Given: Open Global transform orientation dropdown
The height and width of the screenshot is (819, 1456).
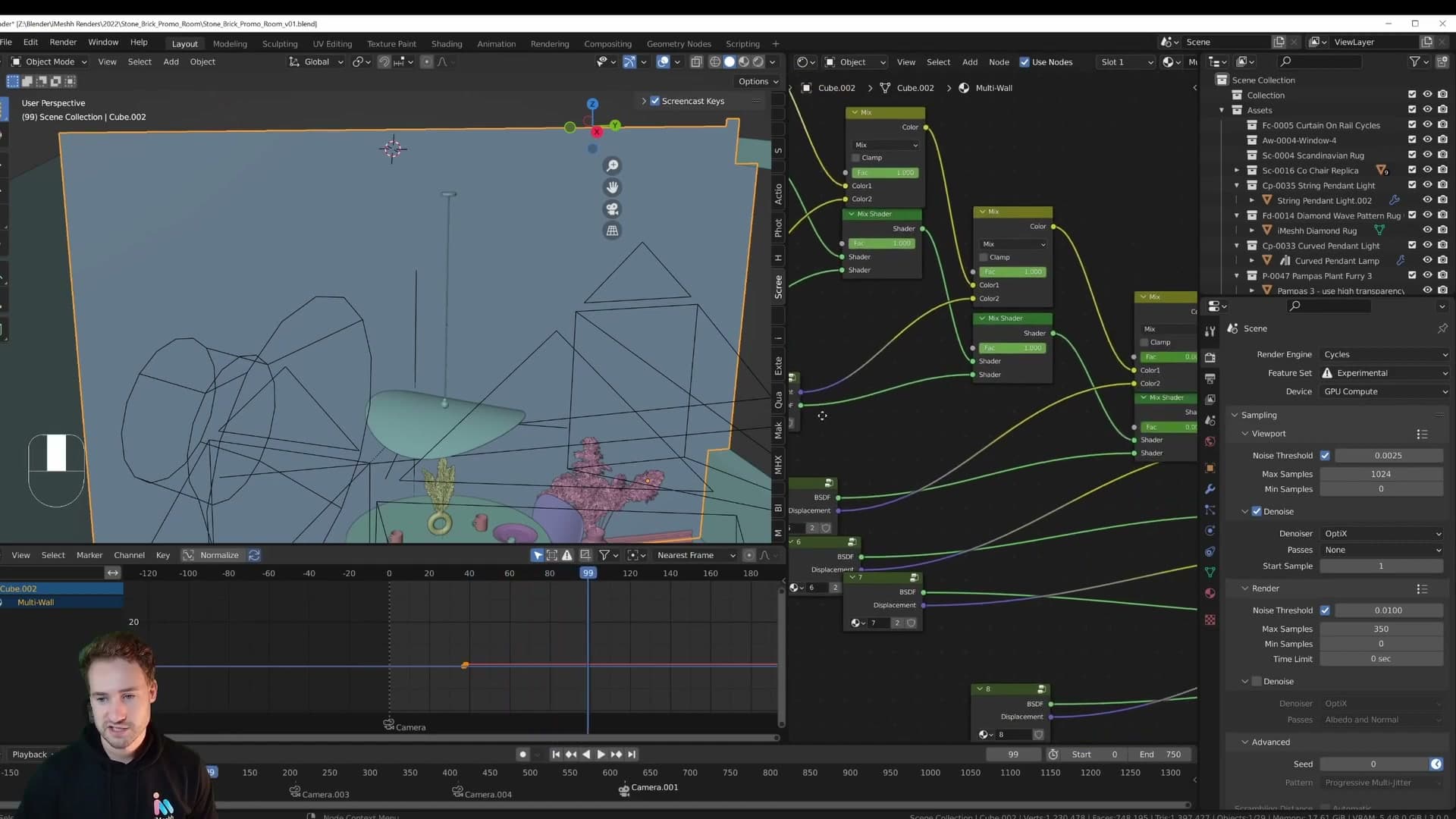Looking at the screenshot, I should [x=316, y=62].
